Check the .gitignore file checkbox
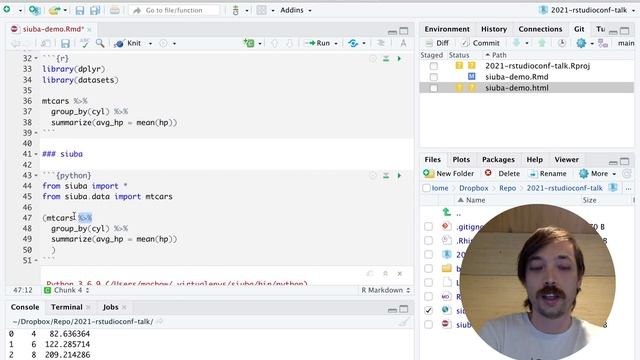This screenshot has height=360, width=640. [x=428, y=227]
